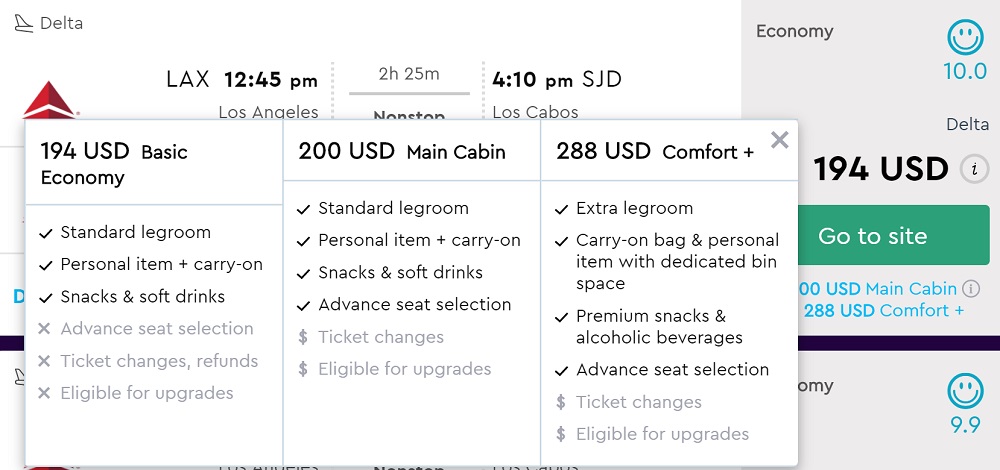Image resolution: width=1000 pixels, height=470 pixels.
Task: Select the 288 USD Comfort + column header
Action: 655,152
